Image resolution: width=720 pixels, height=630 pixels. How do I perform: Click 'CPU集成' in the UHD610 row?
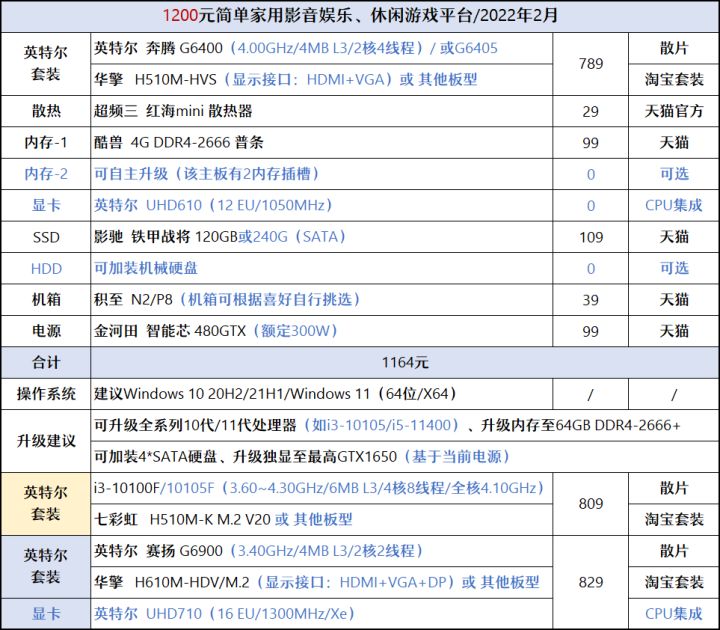pos(674,205)
